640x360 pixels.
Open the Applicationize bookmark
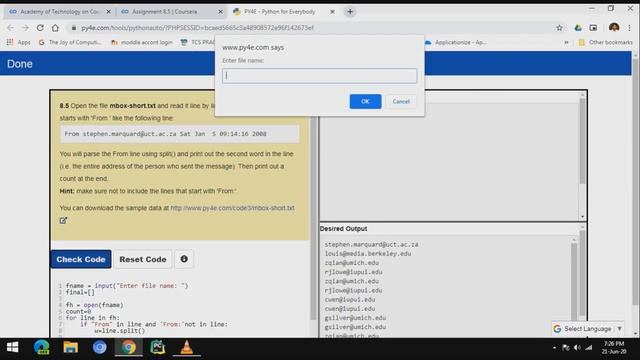[x=456, y=42]
